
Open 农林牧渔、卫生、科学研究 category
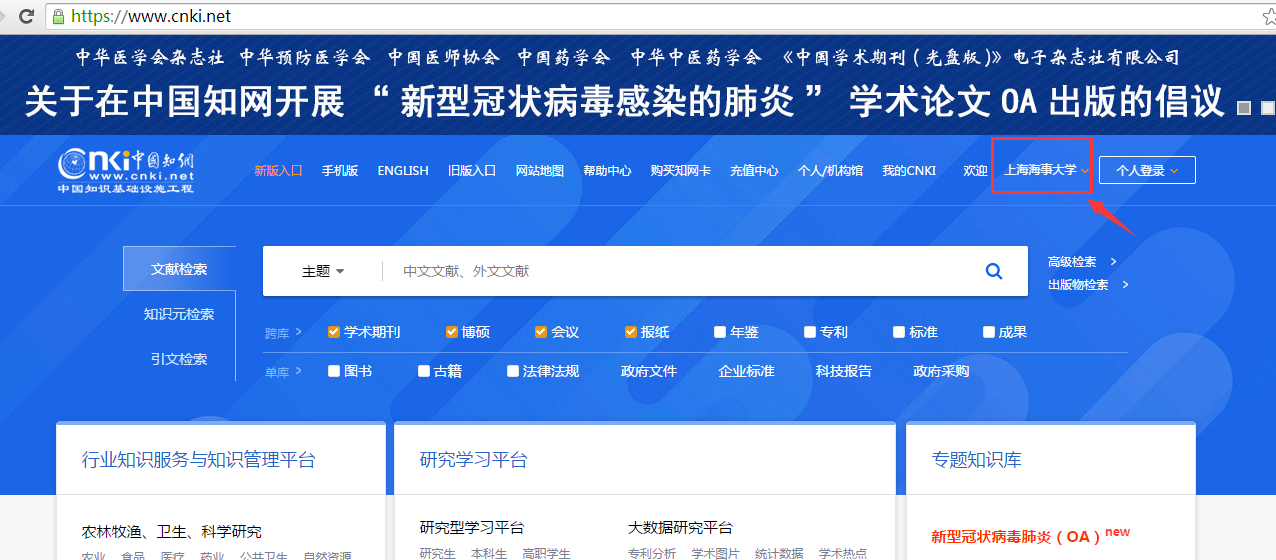[172, 531]
